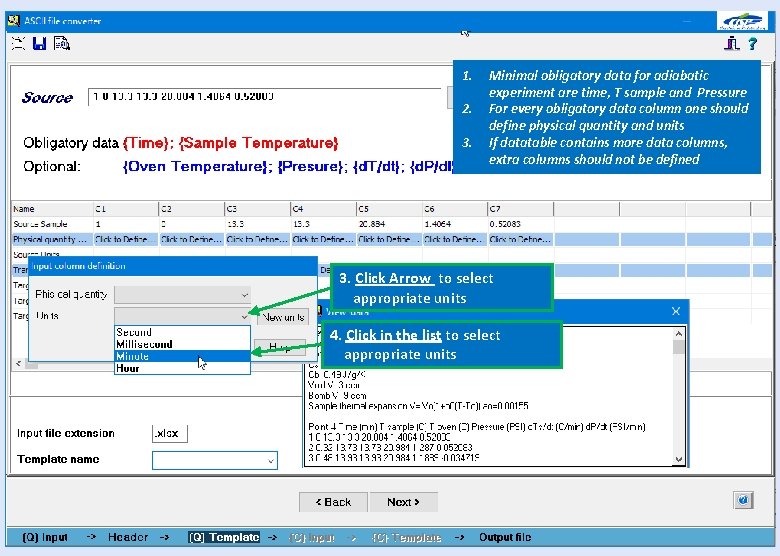
Task: Go to the Output file step
Action: pyautogui.click(x=505, y=537)
